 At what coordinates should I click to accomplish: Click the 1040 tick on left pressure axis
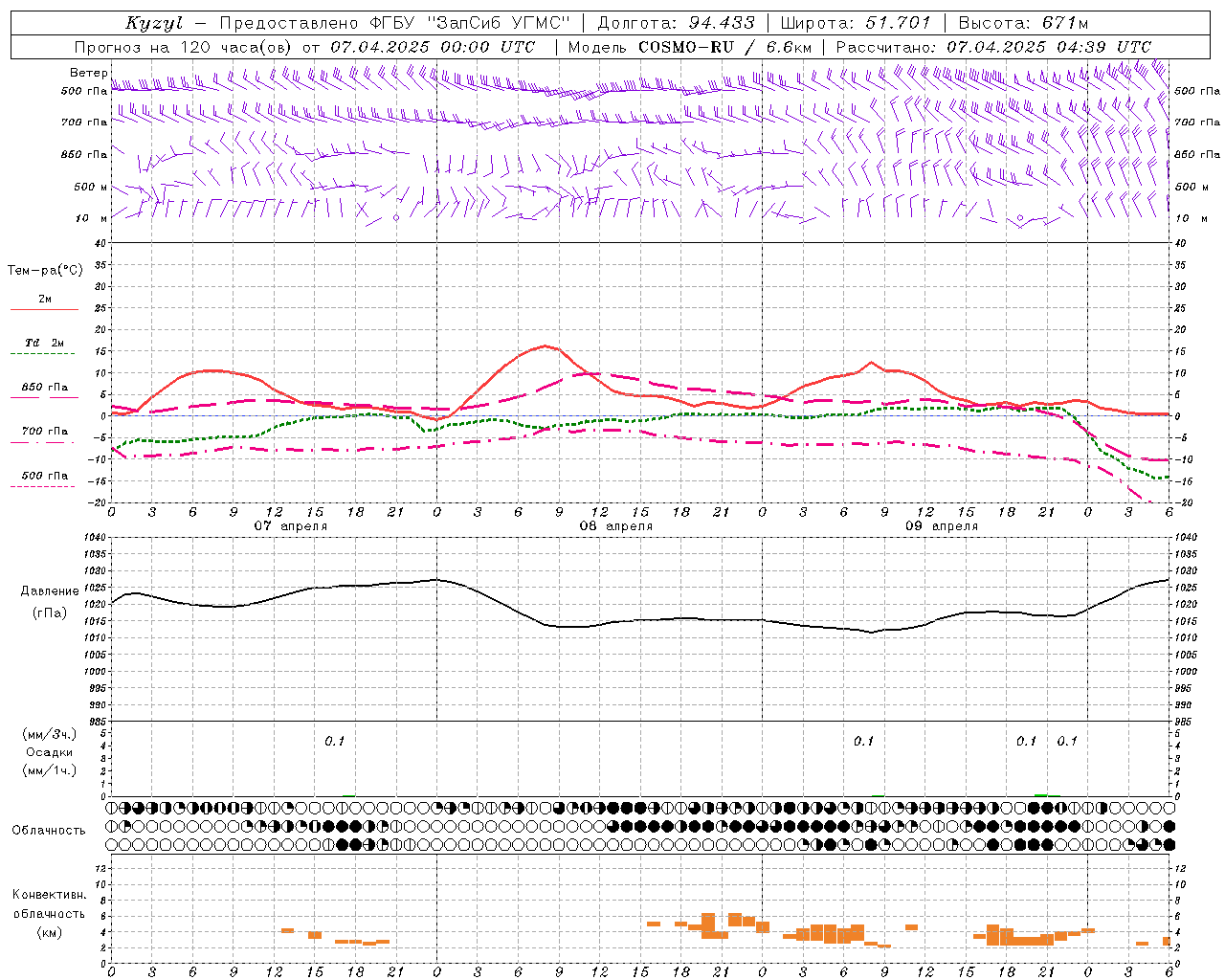click(94, 538)
